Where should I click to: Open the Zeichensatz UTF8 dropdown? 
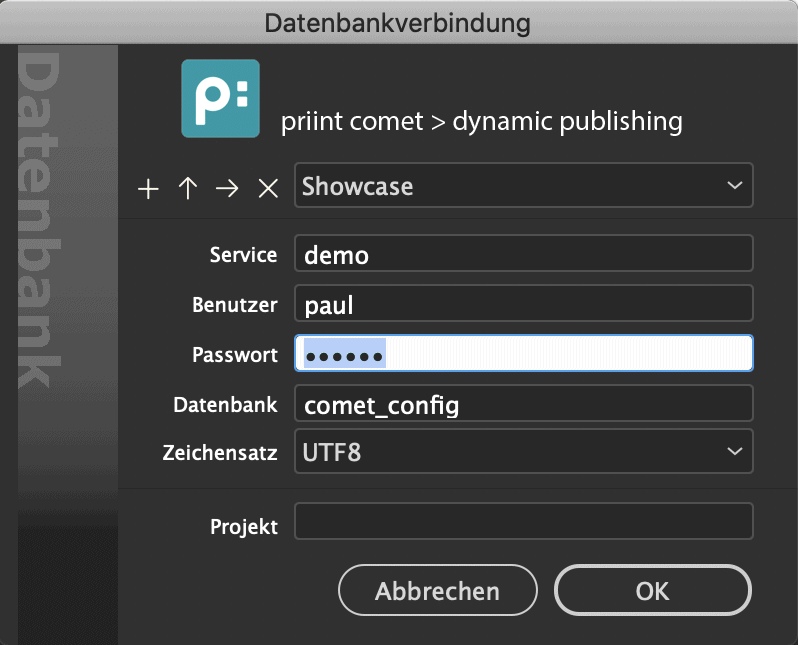coord(524,451)
